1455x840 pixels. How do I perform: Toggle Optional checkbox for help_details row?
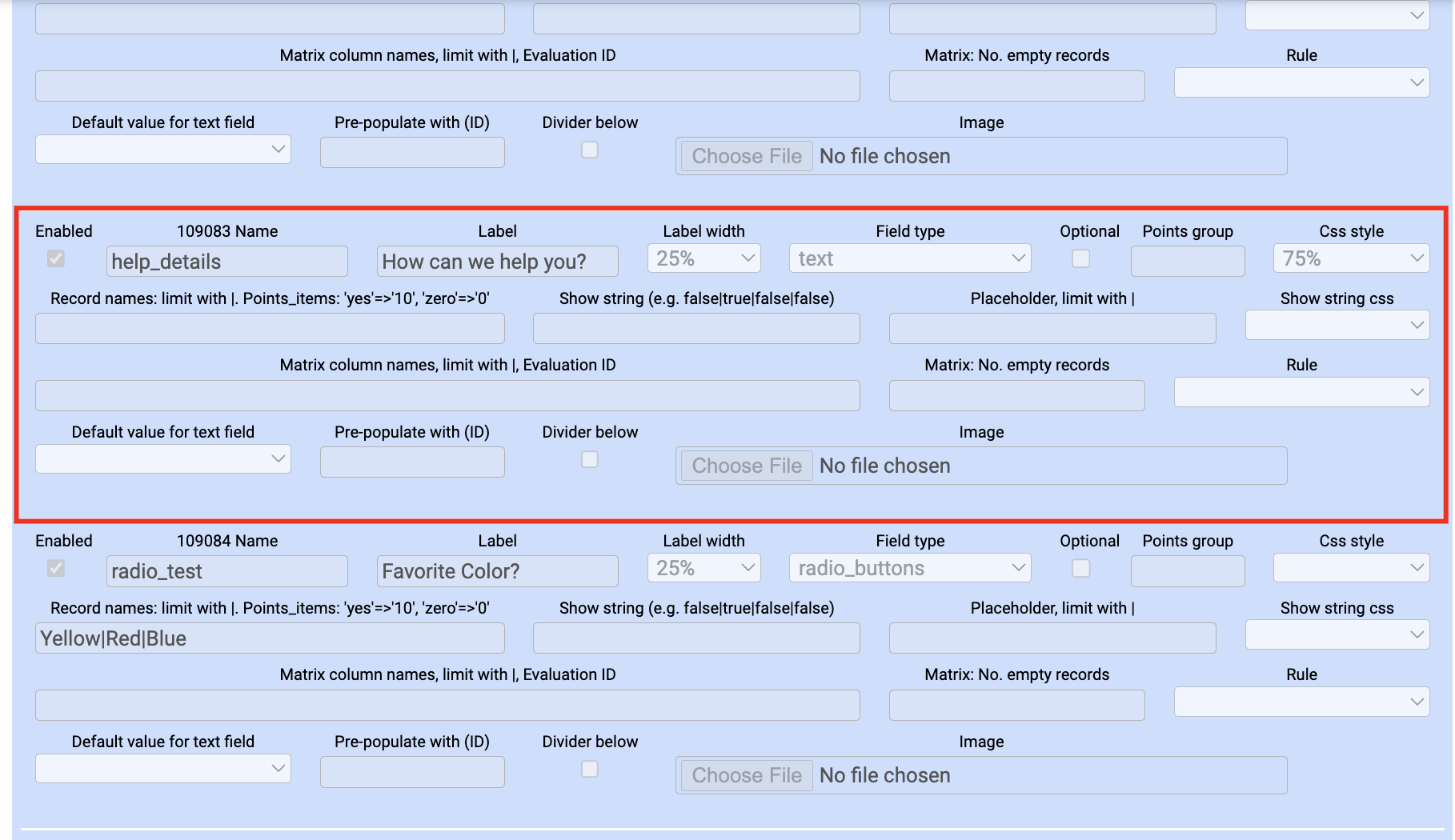1080,259
